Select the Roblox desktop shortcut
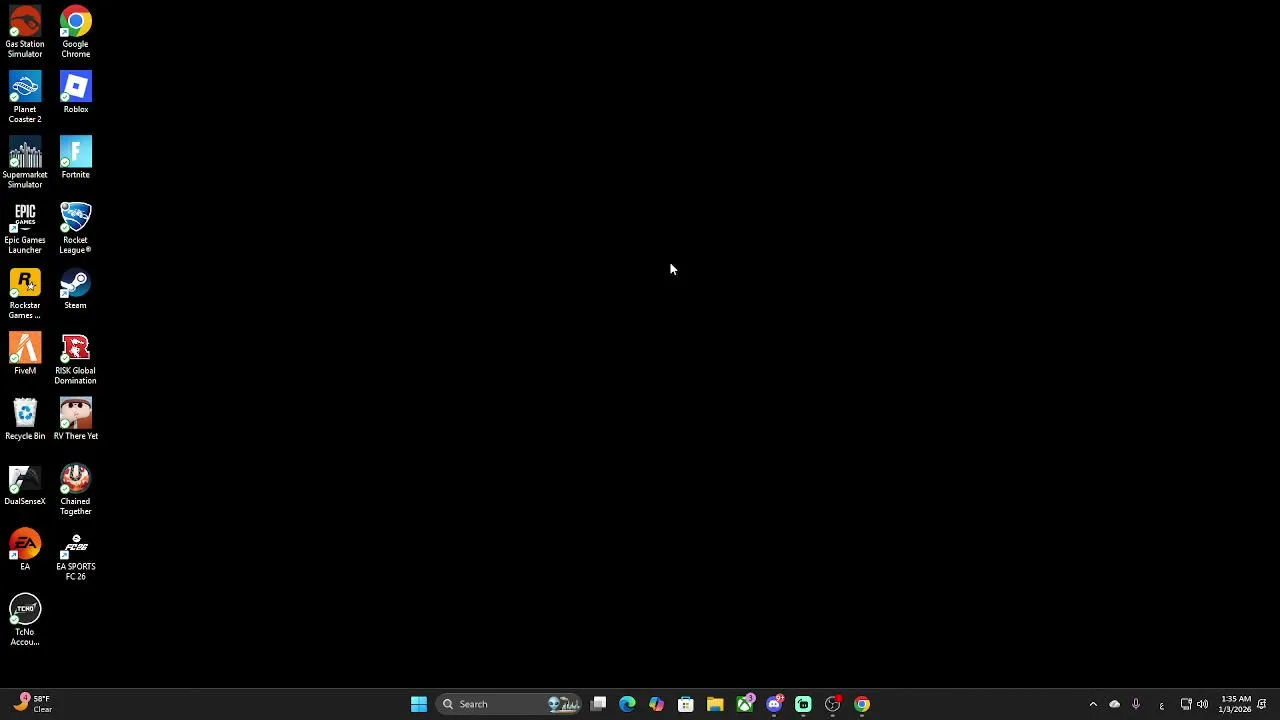The image size is (1280, 720). [x=75, y=92]
